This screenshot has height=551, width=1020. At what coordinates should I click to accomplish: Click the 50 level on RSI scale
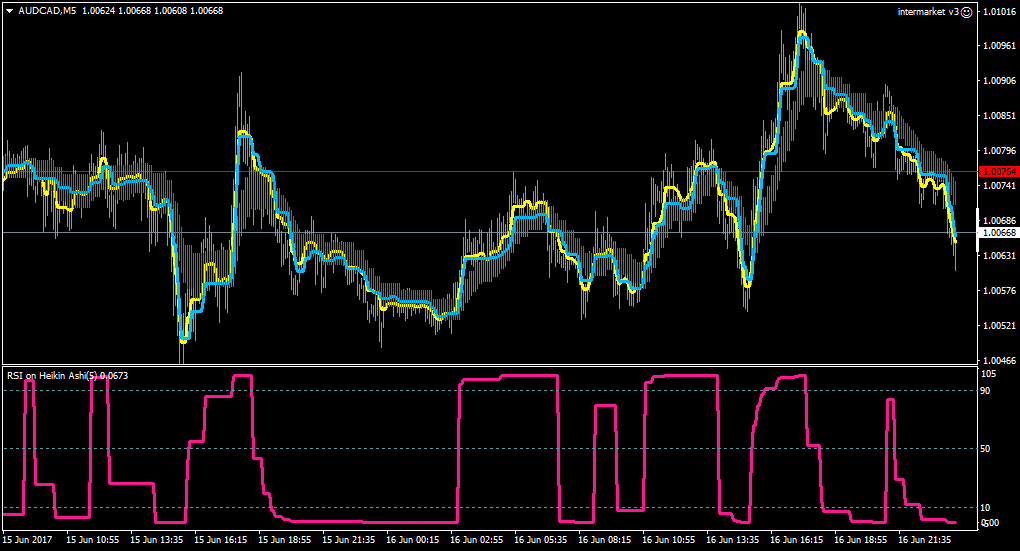click(986, 449)
